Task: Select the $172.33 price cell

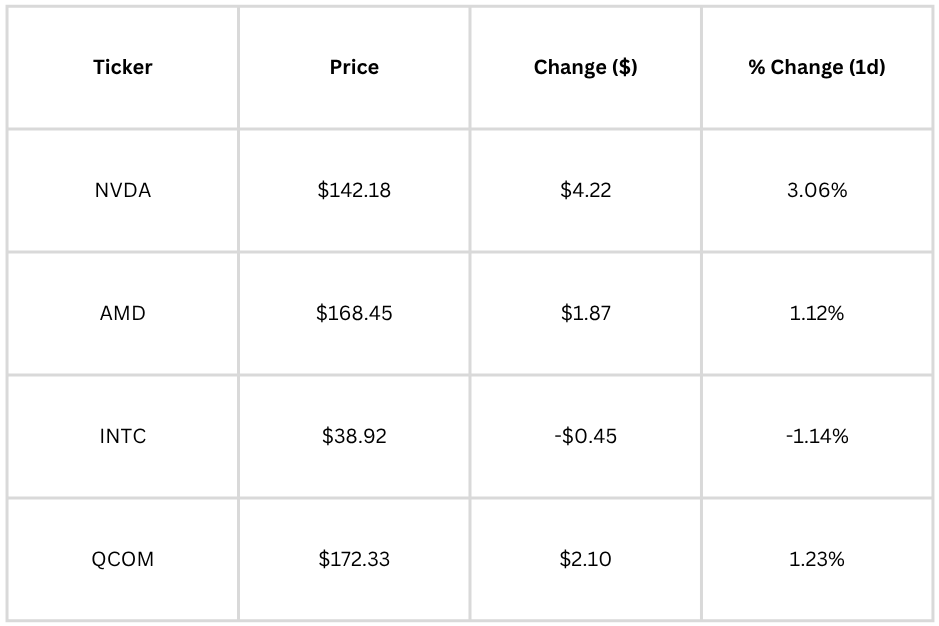Action: 354,560
